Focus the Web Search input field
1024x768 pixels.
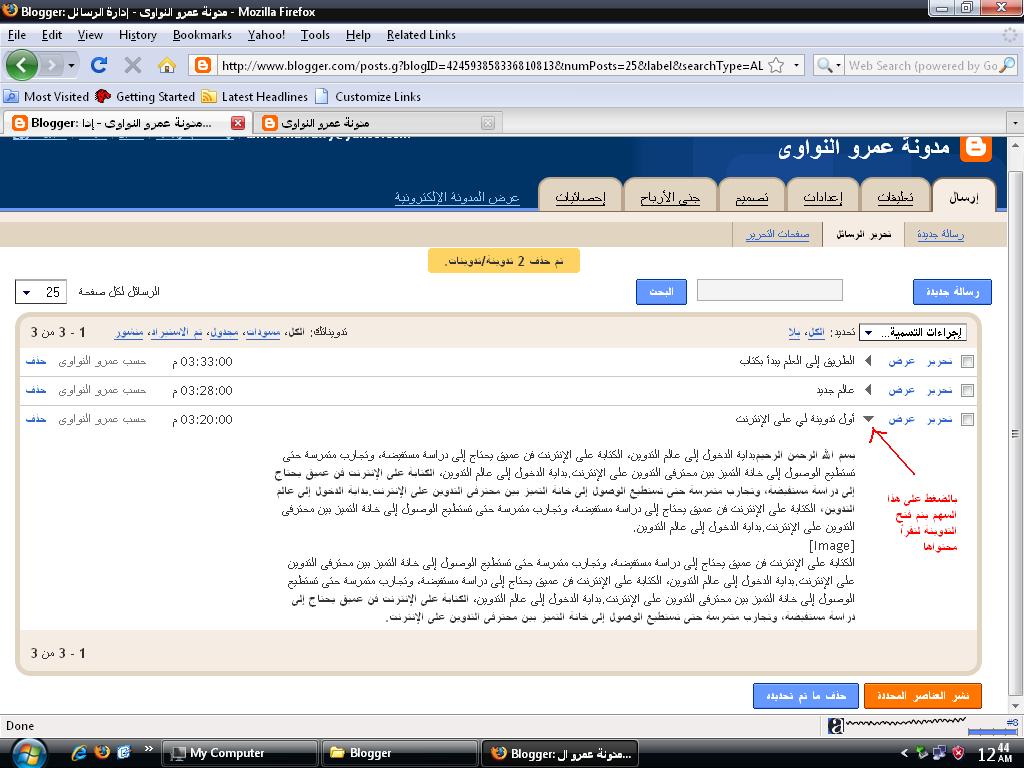[x=922, y=65]
